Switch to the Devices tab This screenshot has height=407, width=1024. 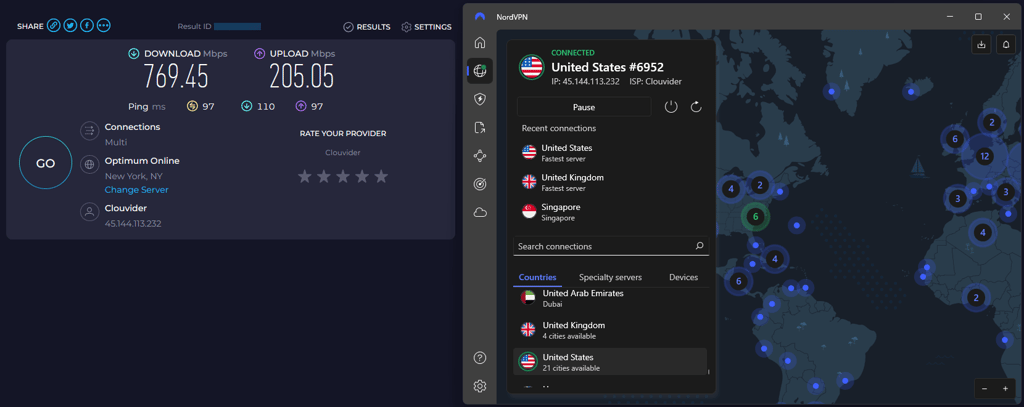(x=684, y=277)
